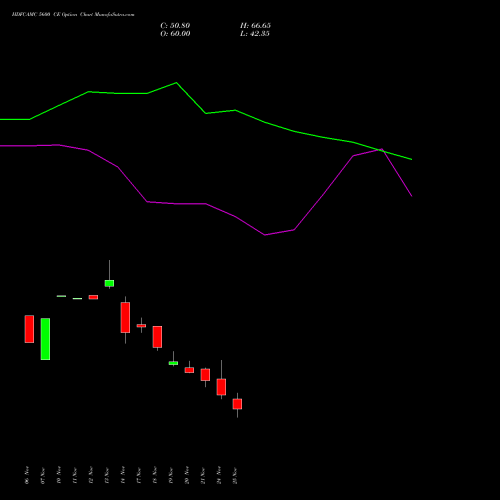Click the small green candlestick for 19 Nov
500x500 pixels.
click(173, 363)
